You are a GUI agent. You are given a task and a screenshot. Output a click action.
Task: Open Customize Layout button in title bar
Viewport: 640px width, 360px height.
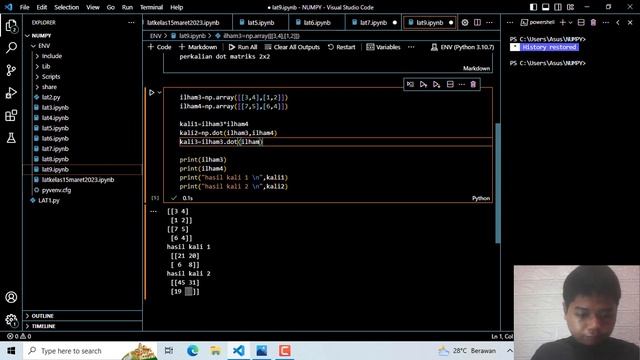[x=571, y=7]
